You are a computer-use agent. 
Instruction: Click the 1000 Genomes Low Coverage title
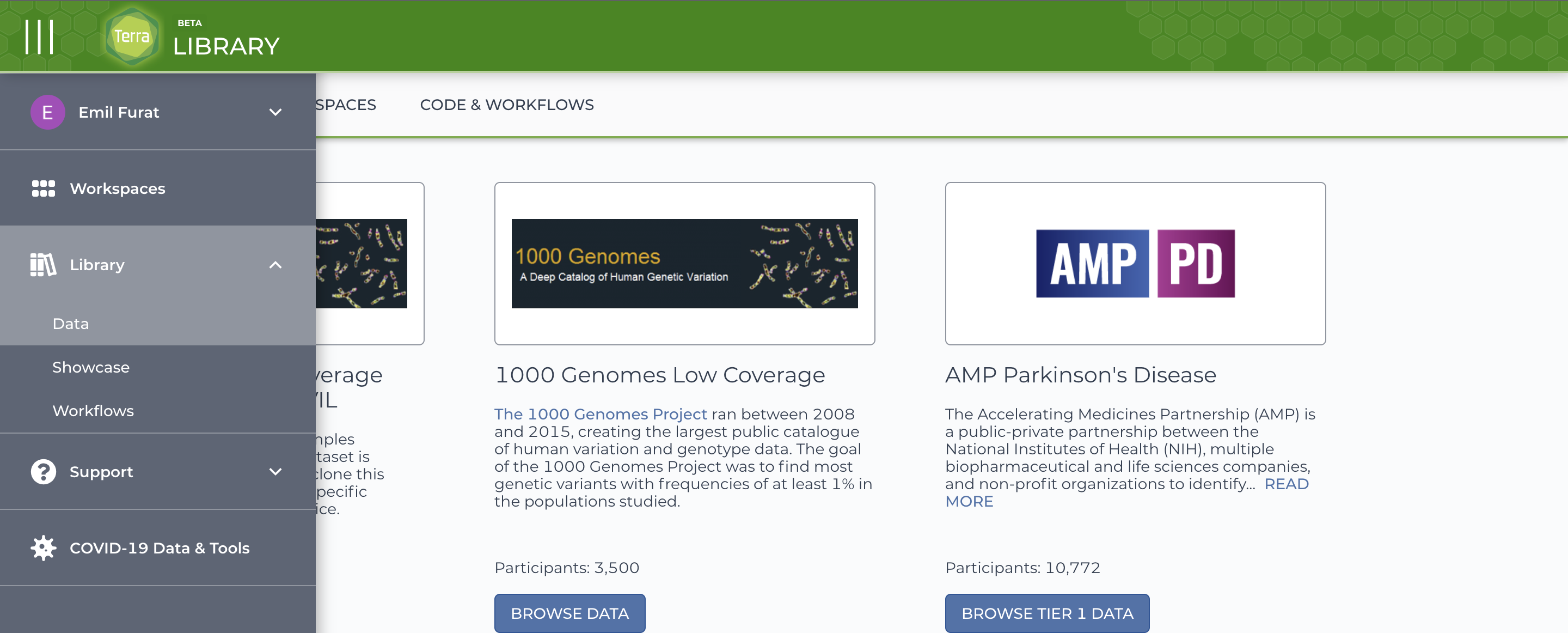click(x=660, y=375)
